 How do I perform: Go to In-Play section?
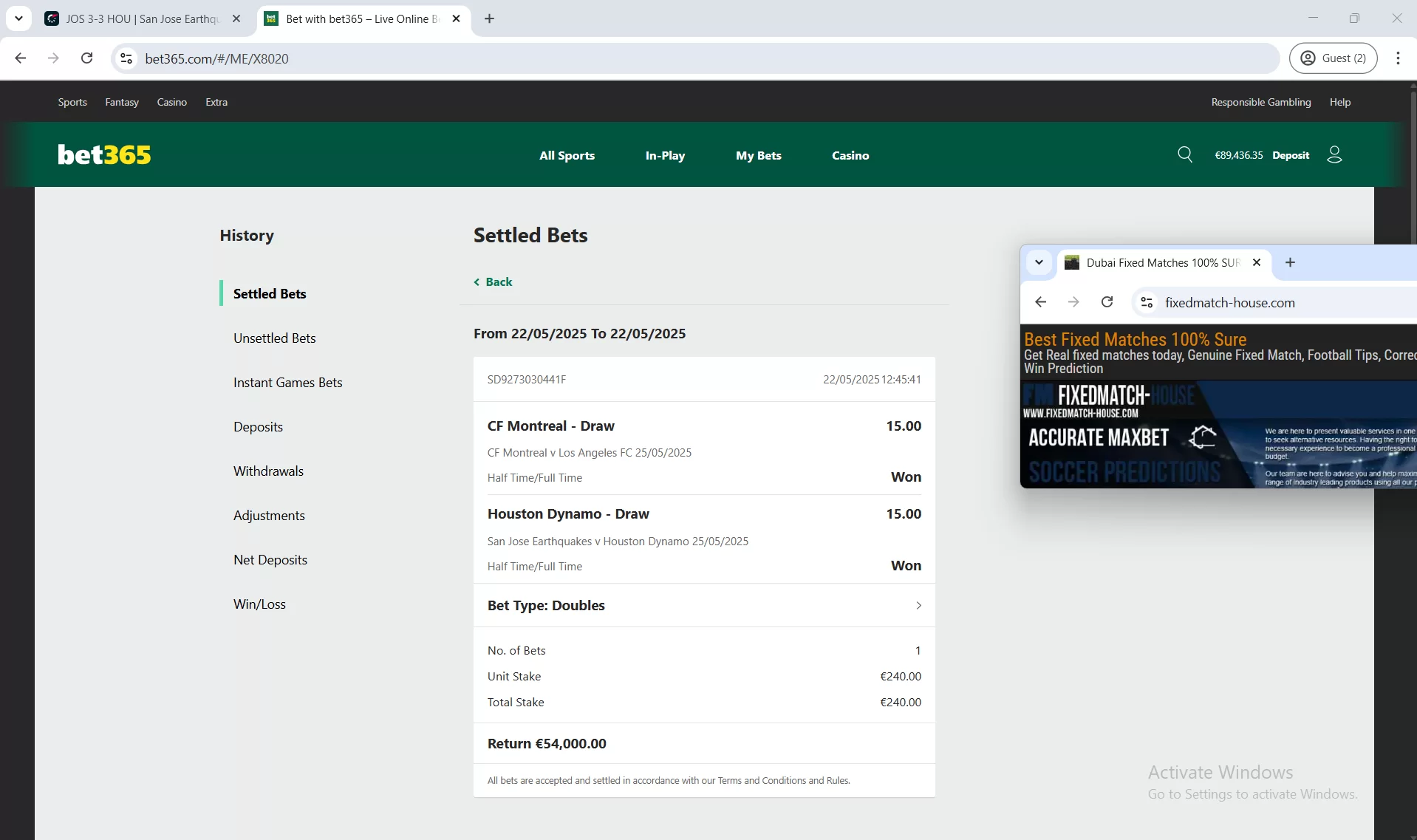(x=665, y=155)
